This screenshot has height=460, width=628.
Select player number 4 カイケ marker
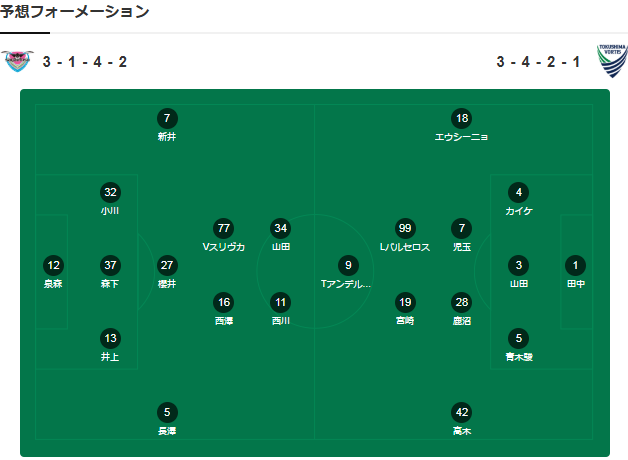click(518, 192)
